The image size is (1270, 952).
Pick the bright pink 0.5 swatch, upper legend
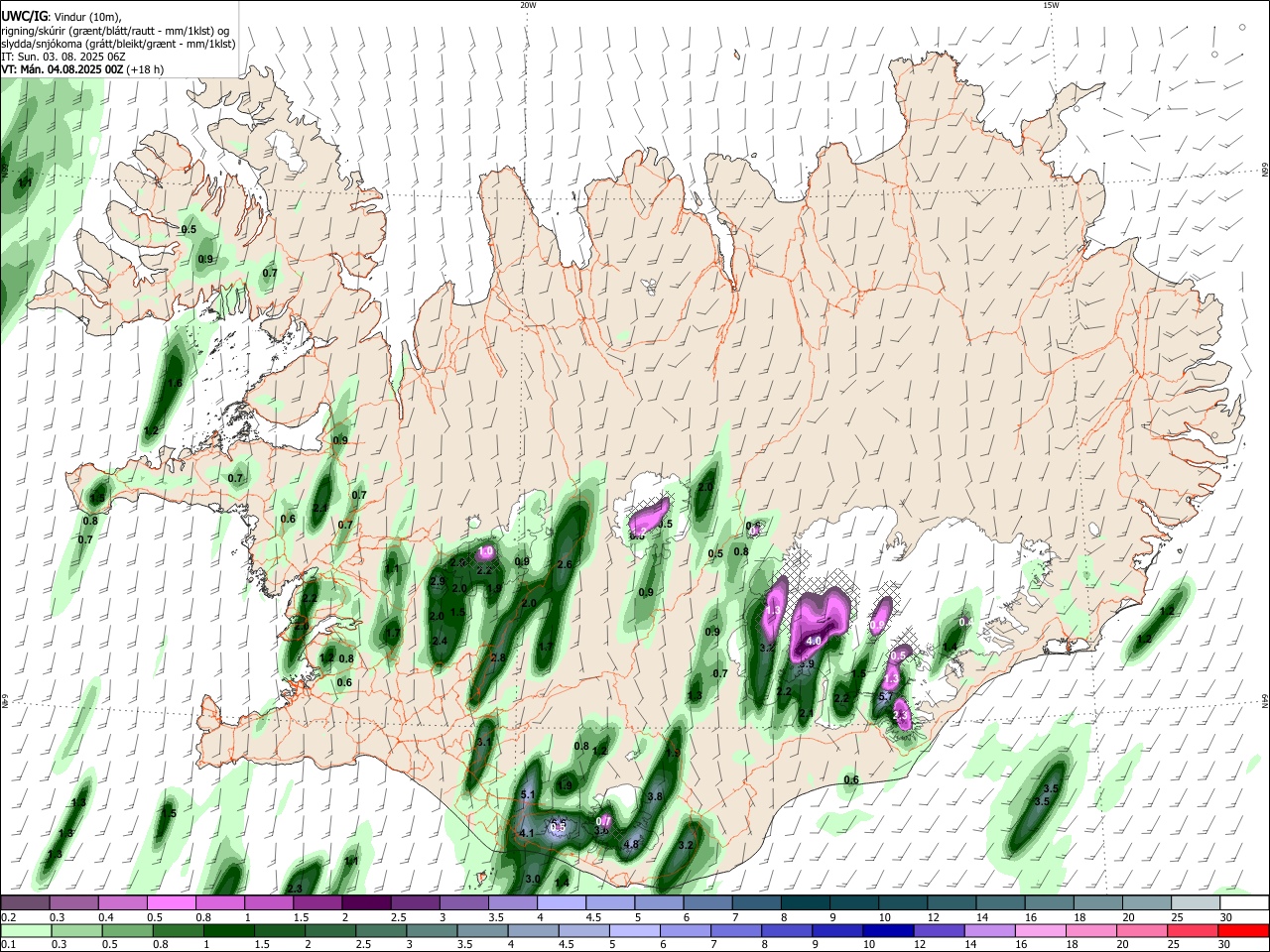[x=171, y=902]
